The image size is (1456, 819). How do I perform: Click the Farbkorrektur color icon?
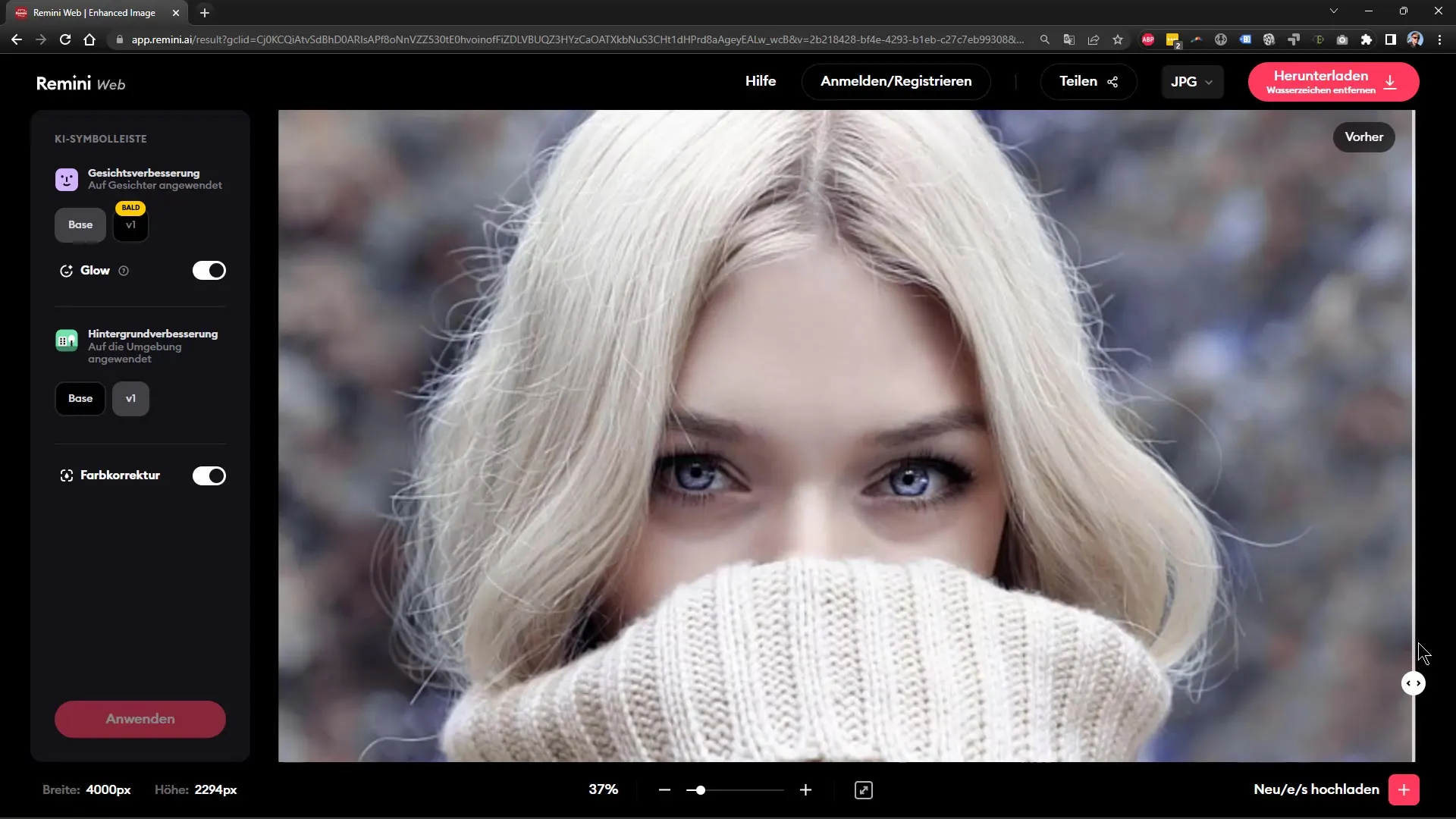click(66, 475)
